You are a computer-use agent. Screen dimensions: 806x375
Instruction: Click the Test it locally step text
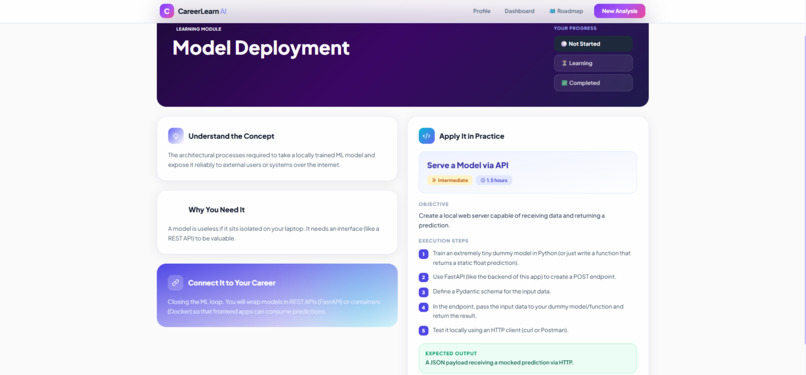pos(500,330)
